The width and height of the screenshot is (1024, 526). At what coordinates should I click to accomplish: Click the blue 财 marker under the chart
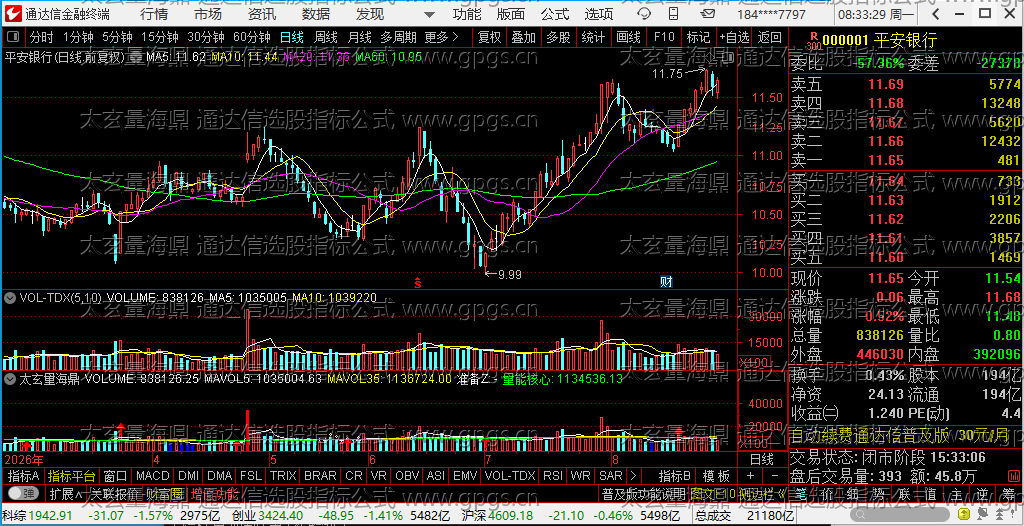click(666, 282)
